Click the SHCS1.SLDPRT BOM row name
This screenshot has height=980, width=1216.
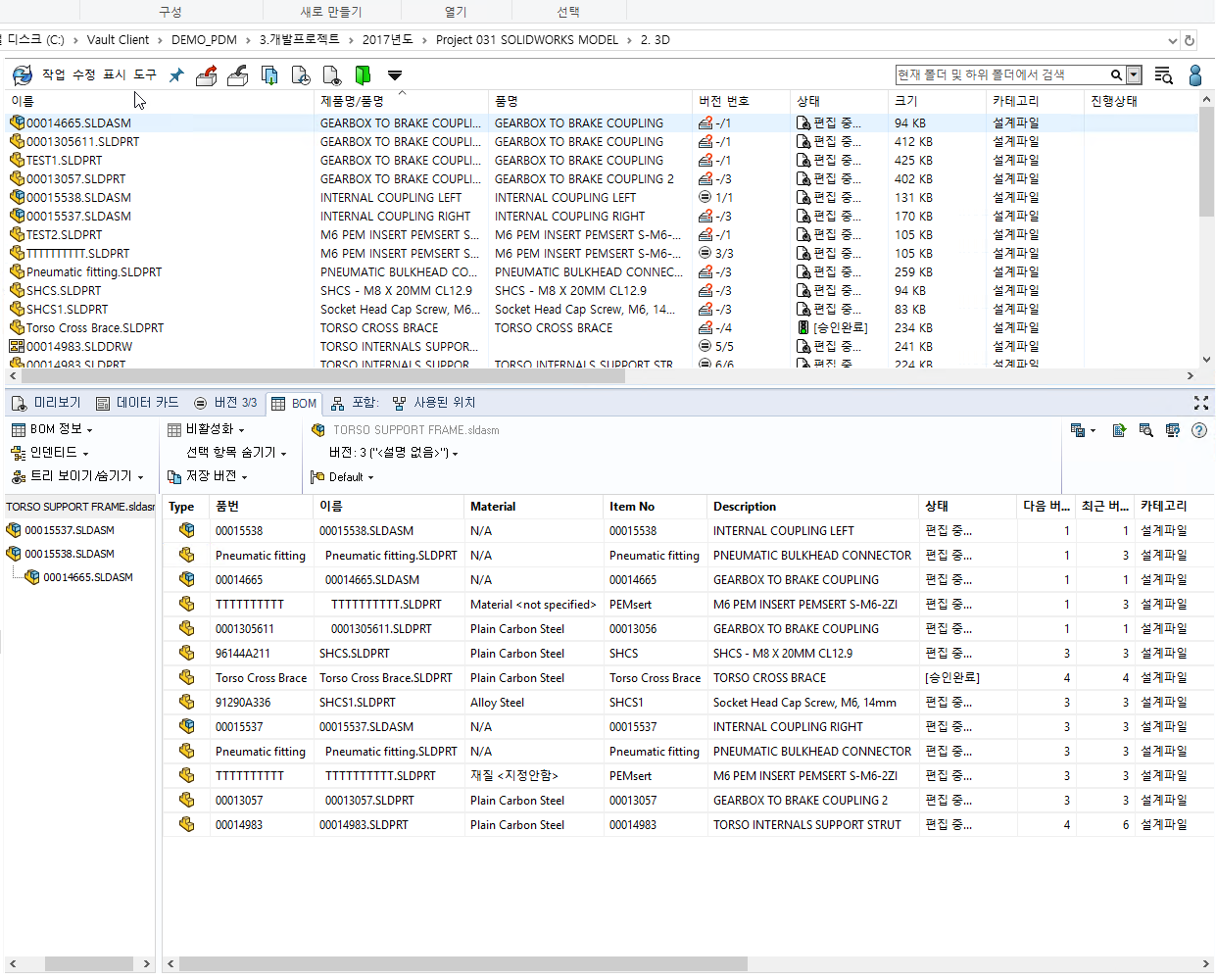pyautogui.click(x=358, y=703)
